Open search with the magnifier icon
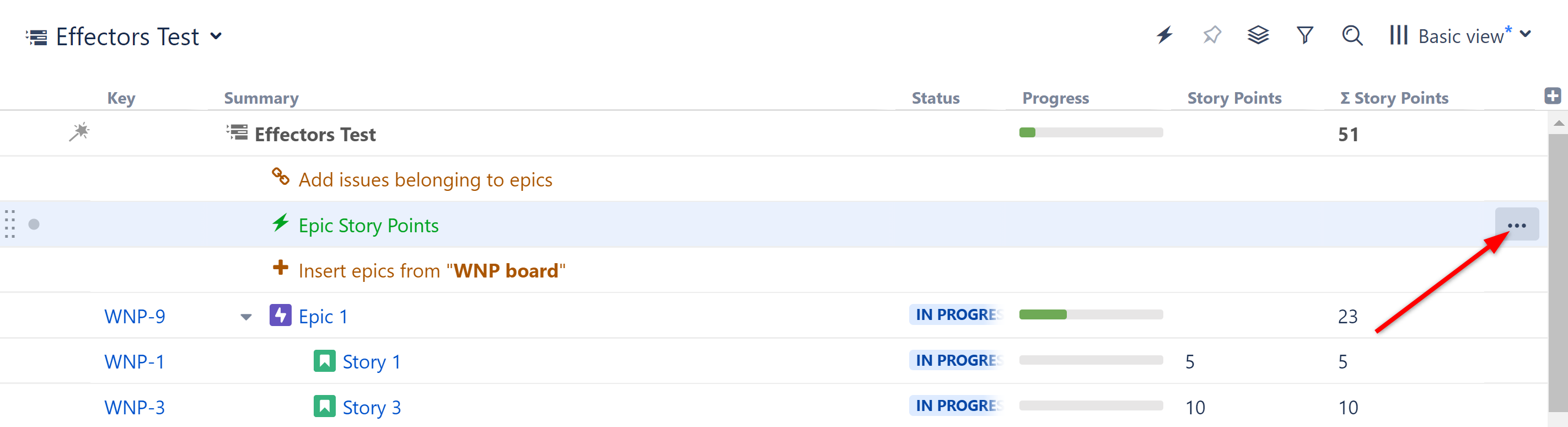1568x427 pixels. tap(1352, 35)
